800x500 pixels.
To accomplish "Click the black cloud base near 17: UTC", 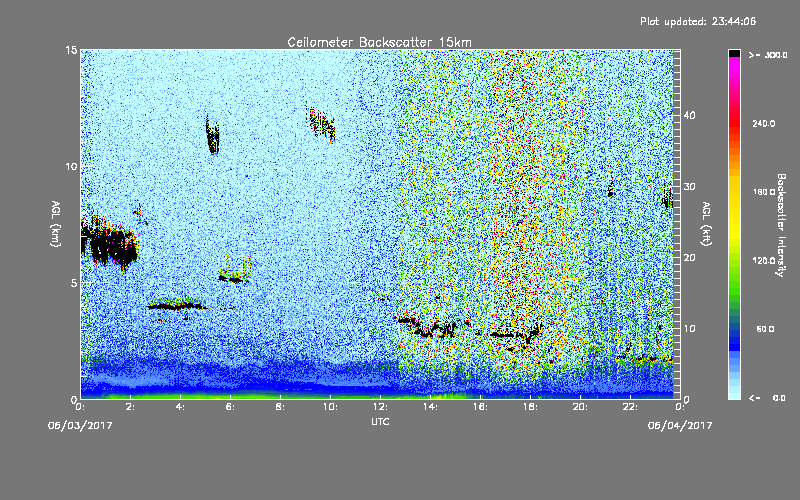I will pos(515,334).
